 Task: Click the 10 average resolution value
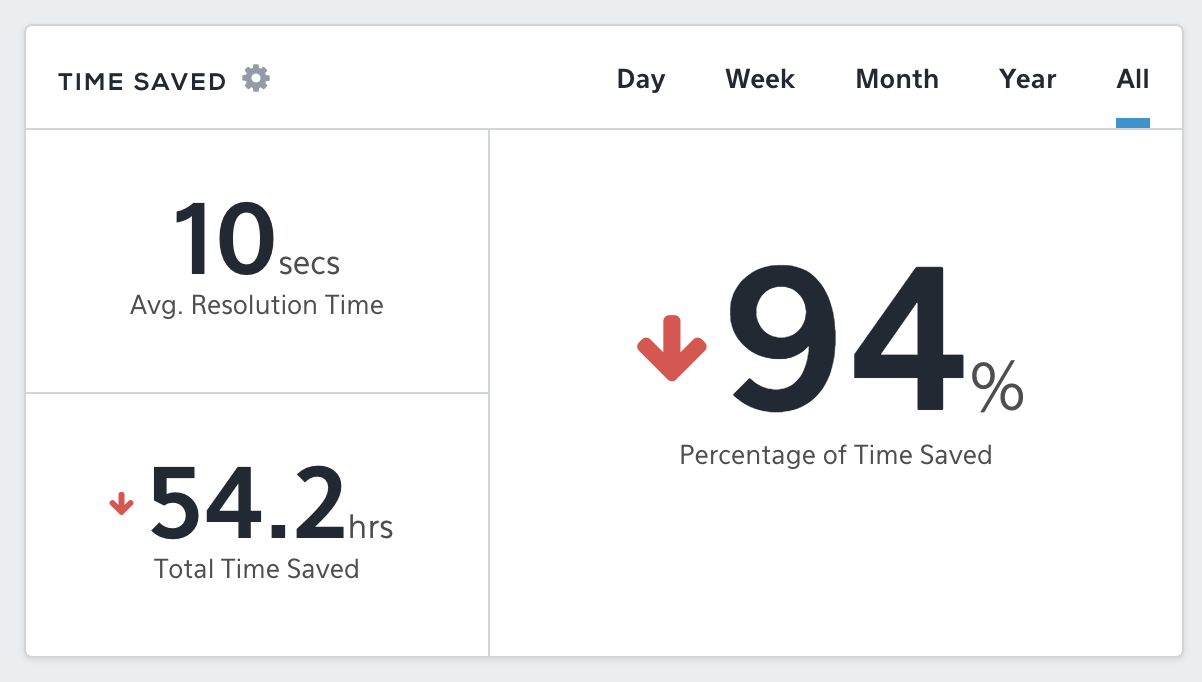tap(224, 240)
